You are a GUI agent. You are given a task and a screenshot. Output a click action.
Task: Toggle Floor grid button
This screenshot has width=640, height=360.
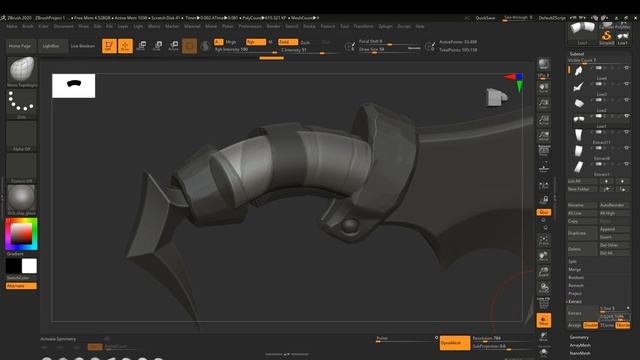pos(544,167)
